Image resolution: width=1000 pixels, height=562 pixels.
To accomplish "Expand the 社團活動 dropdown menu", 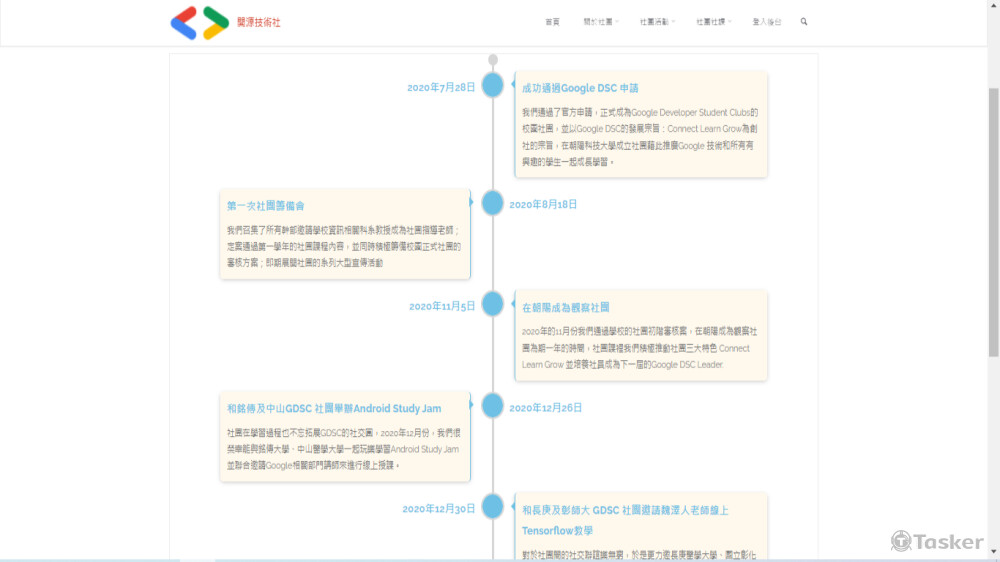I will pos(657,22).
